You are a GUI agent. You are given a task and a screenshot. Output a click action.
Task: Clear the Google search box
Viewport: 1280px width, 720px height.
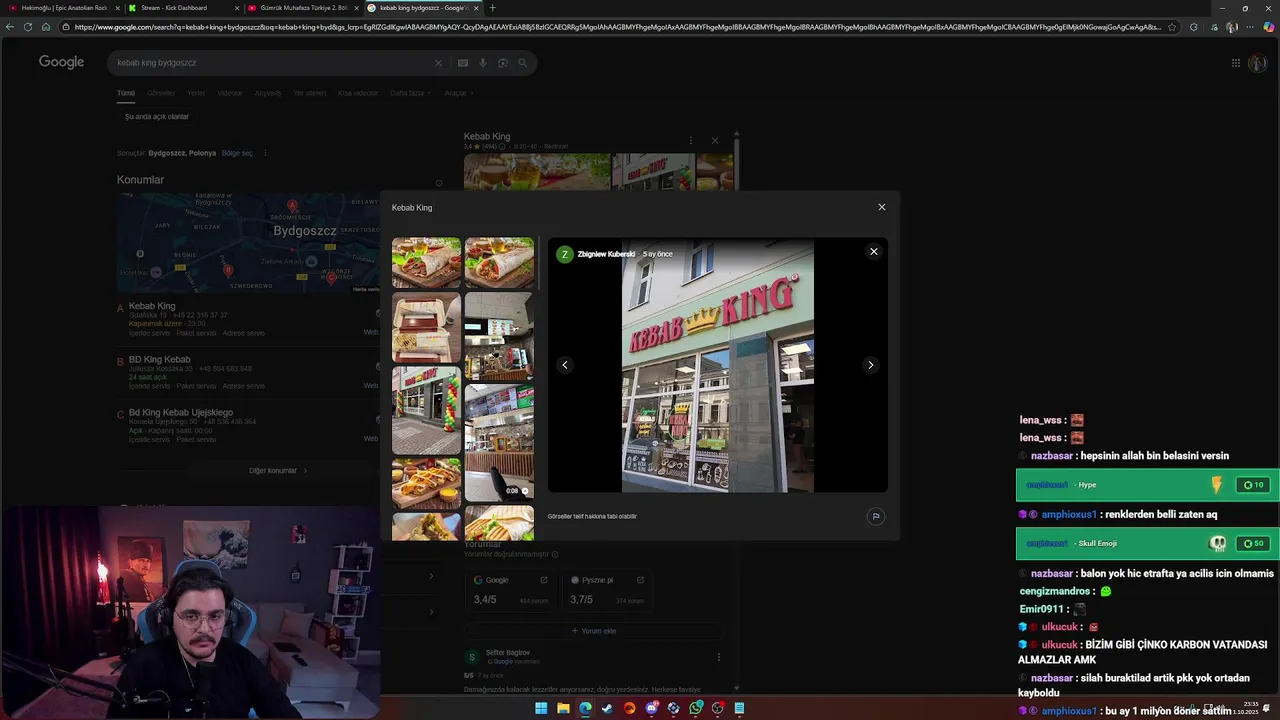click(438, 63)
